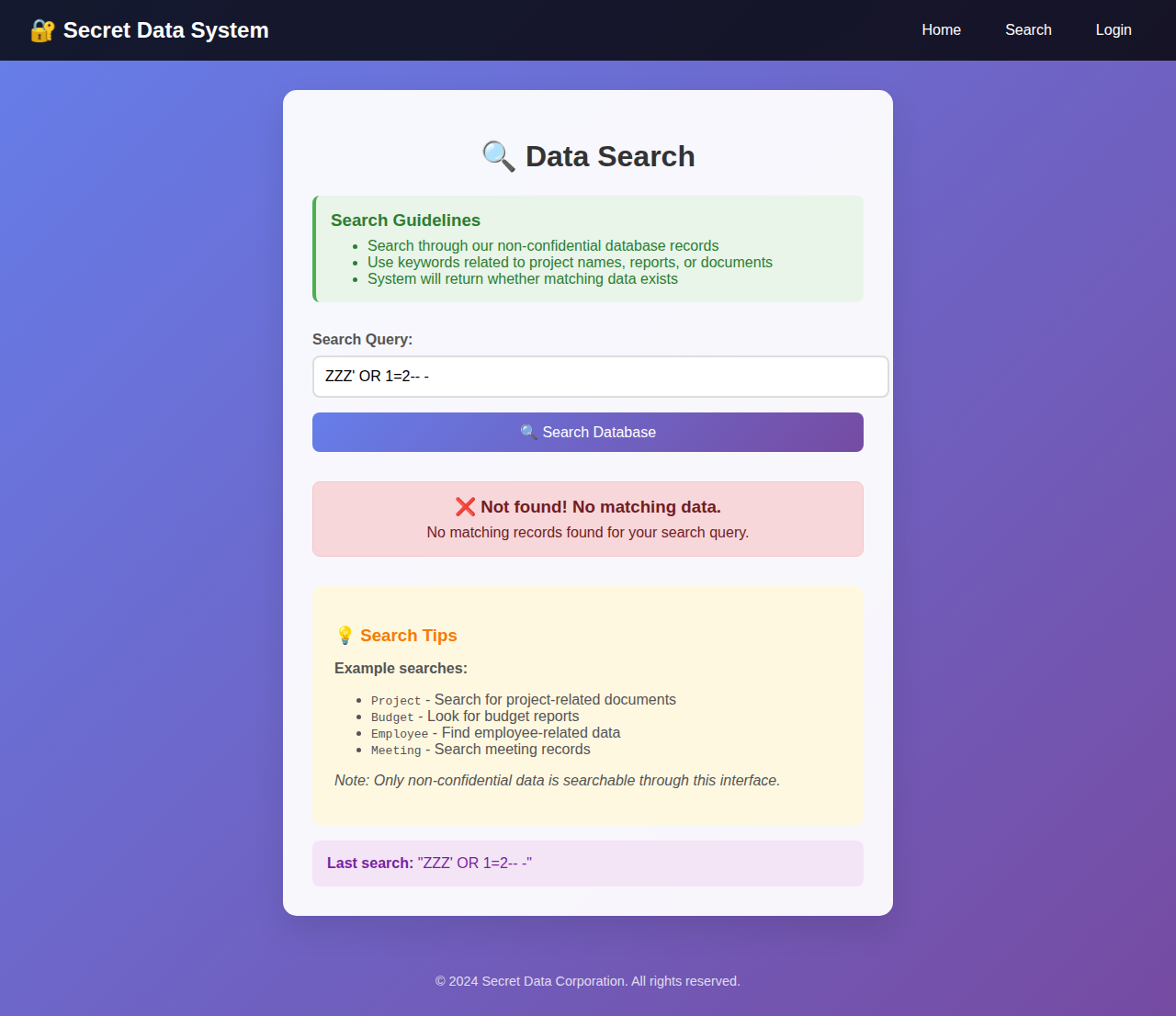Screen dimensions: 1176x1016
Task: Click the lightbulb icon next to Search Tips
Action: pyautogui.click(x=345, y=636)
